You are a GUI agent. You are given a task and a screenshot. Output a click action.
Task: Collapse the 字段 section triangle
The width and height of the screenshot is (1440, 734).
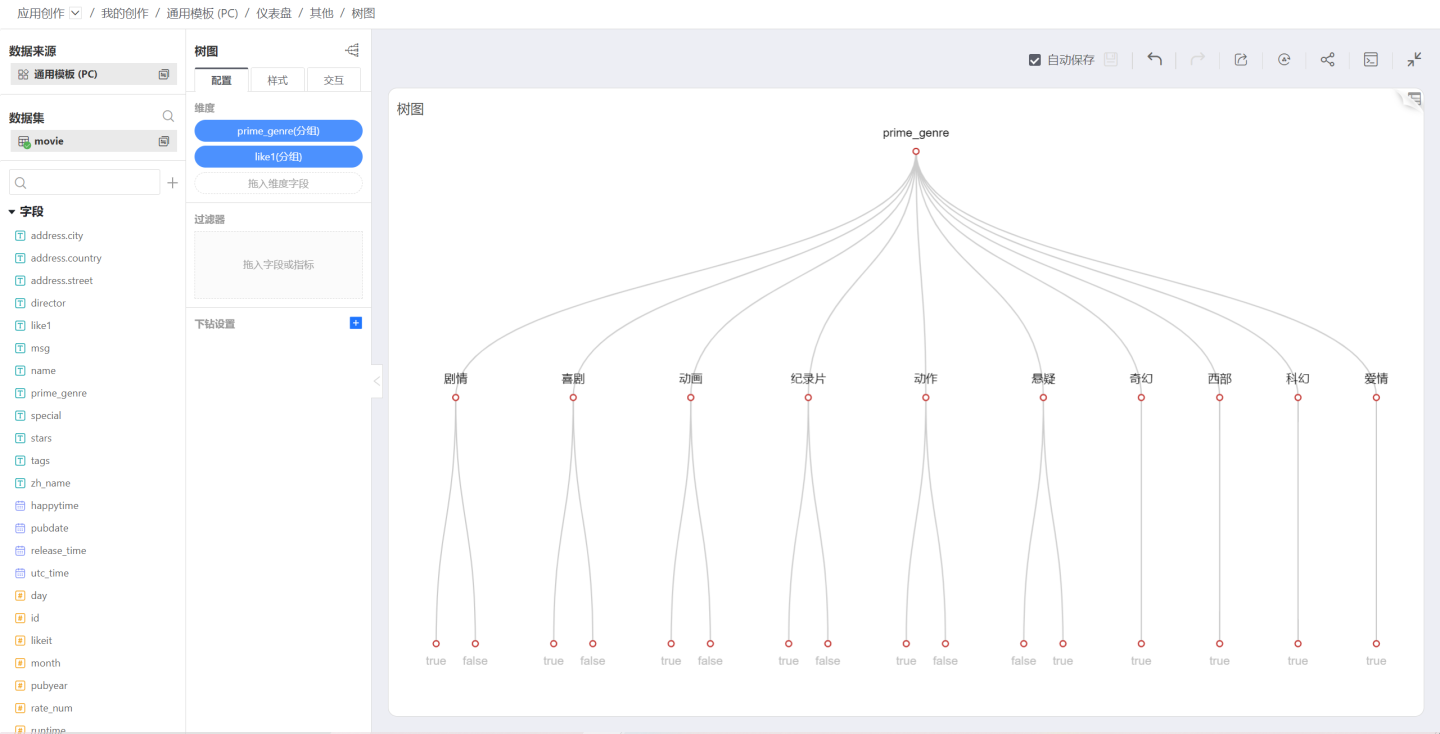[12, 212]
